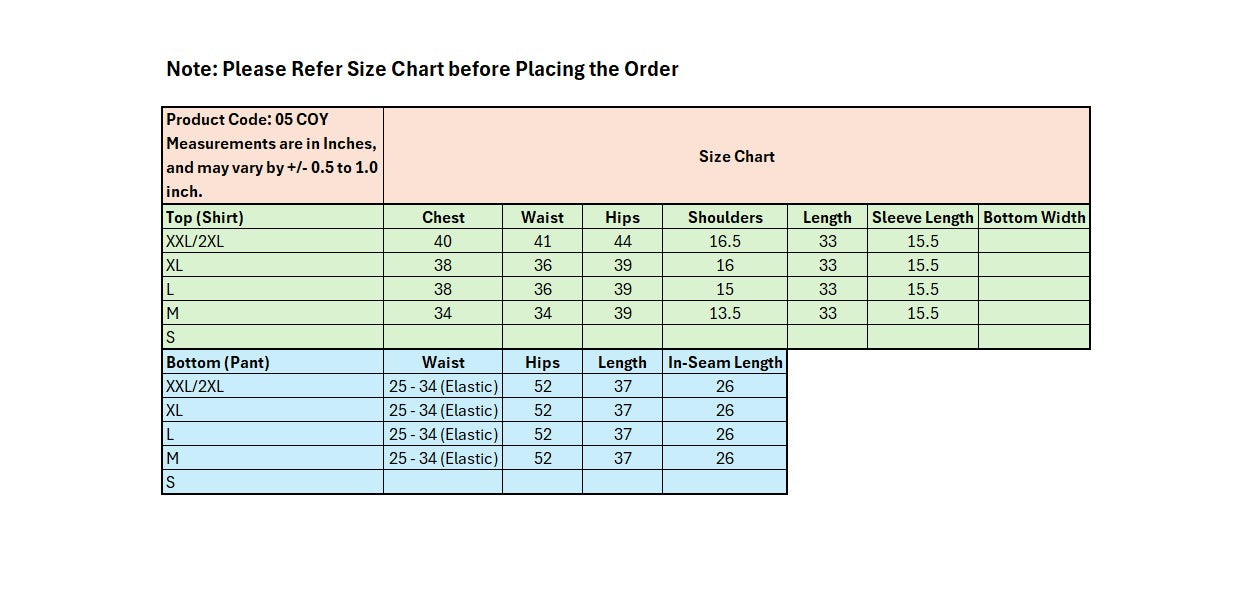
Task: Click the Hips header in the pant section
Action: (542, 362)
